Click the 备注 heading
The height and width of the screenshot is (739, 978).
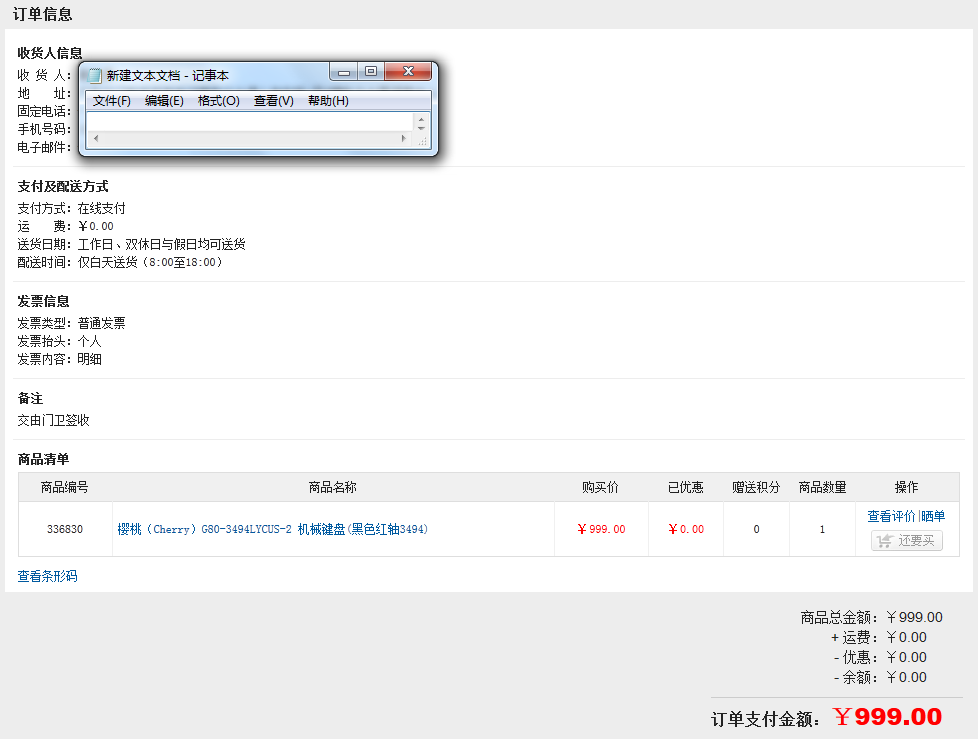point(30,398)
